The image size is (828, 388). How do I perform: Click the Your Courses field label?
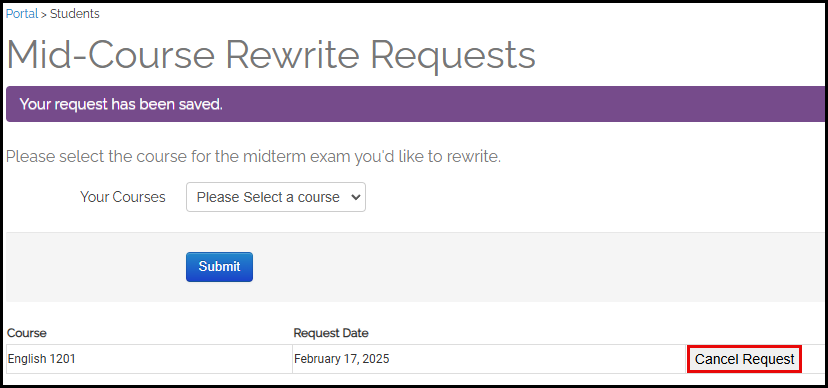123,197
